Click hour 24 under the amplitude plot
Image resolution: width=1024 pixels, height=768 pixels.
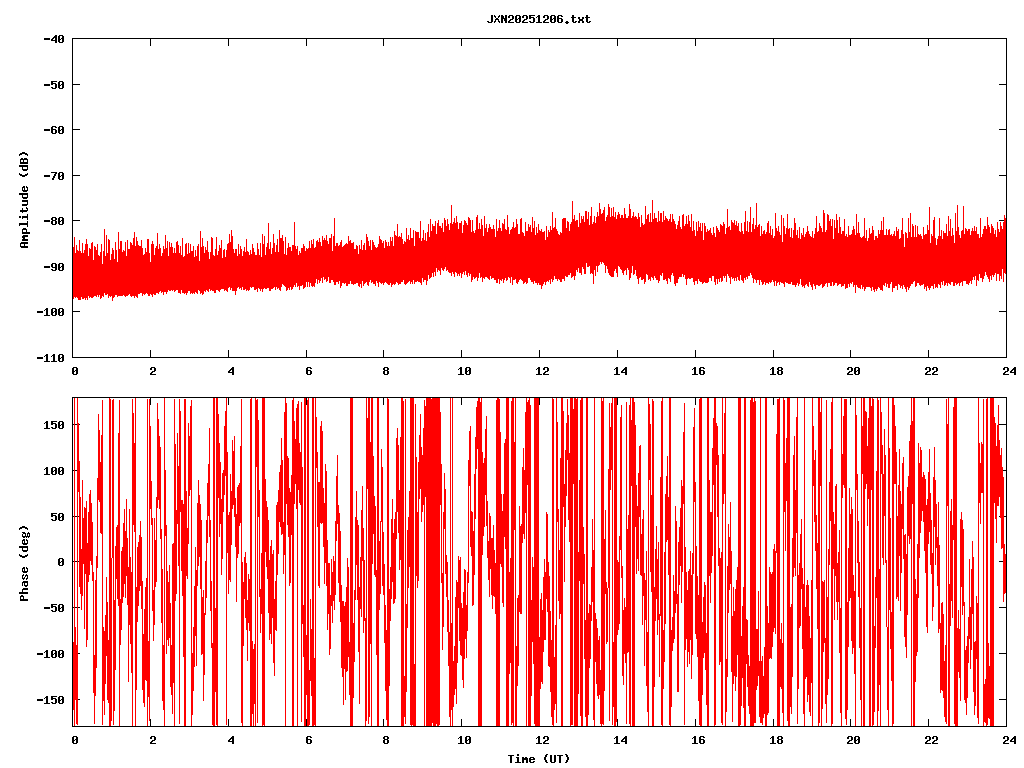point(1006,371)
